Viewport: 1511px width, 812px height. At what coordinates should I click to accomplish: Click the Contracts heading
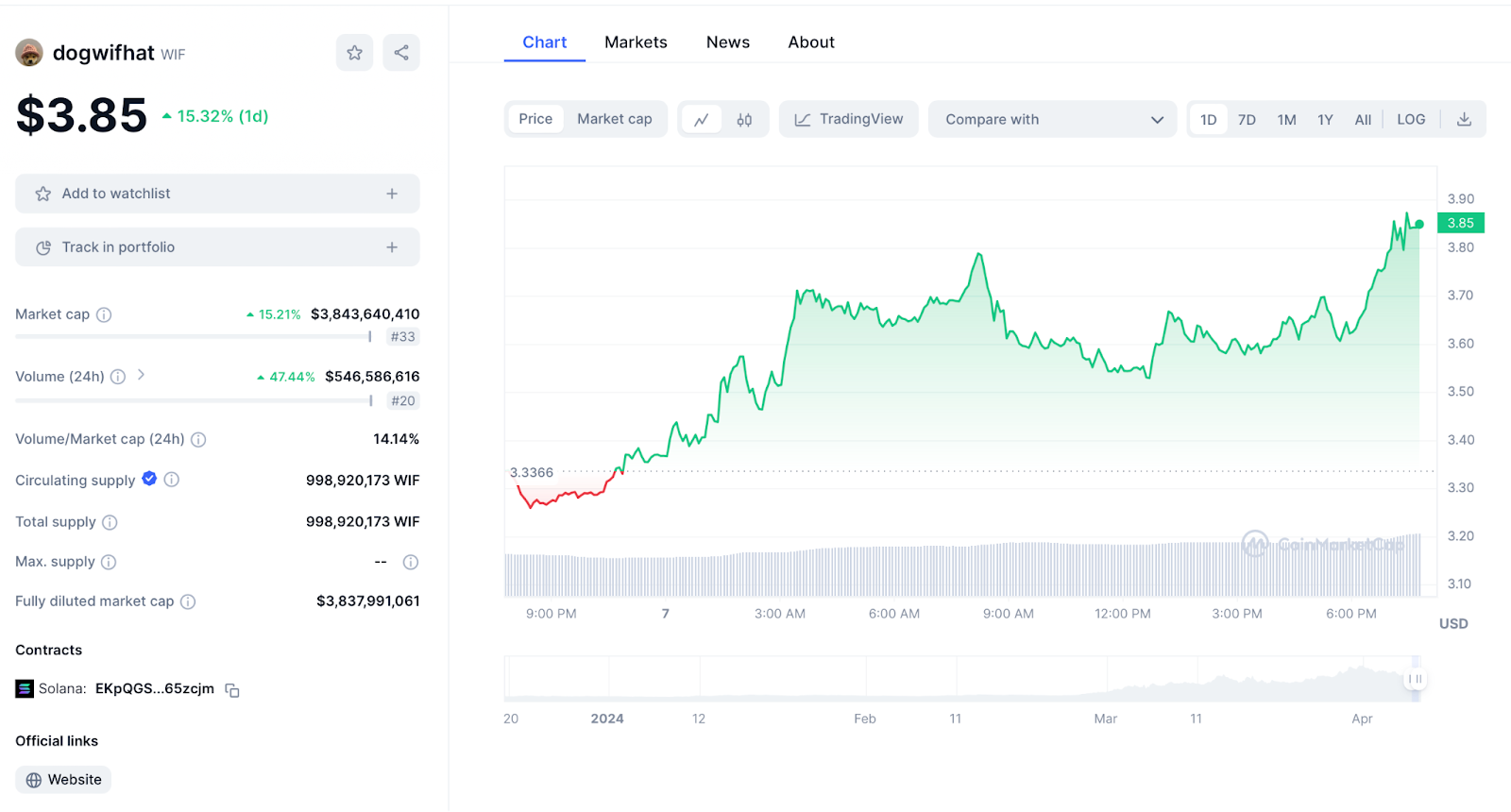point(49,651)
